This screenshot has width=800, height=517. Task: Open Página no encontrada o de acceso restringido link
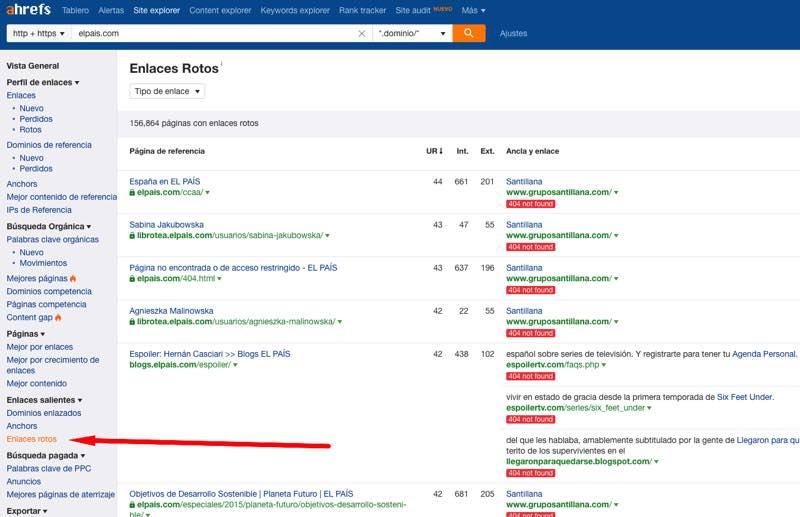point(233,267)
